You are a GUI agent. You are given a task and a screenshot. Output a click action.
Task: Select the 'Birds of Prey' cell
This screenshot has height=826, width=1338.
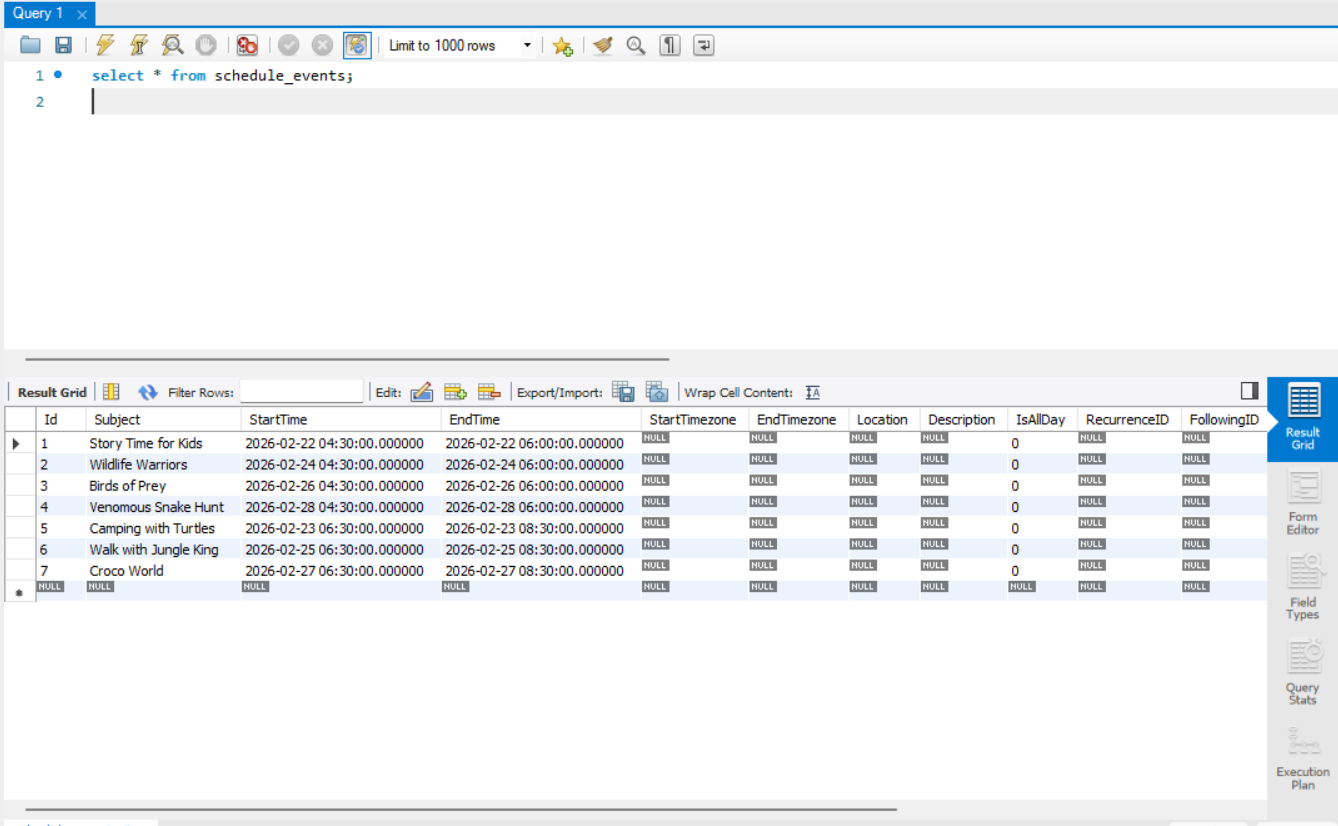click(x=163, y=486)
